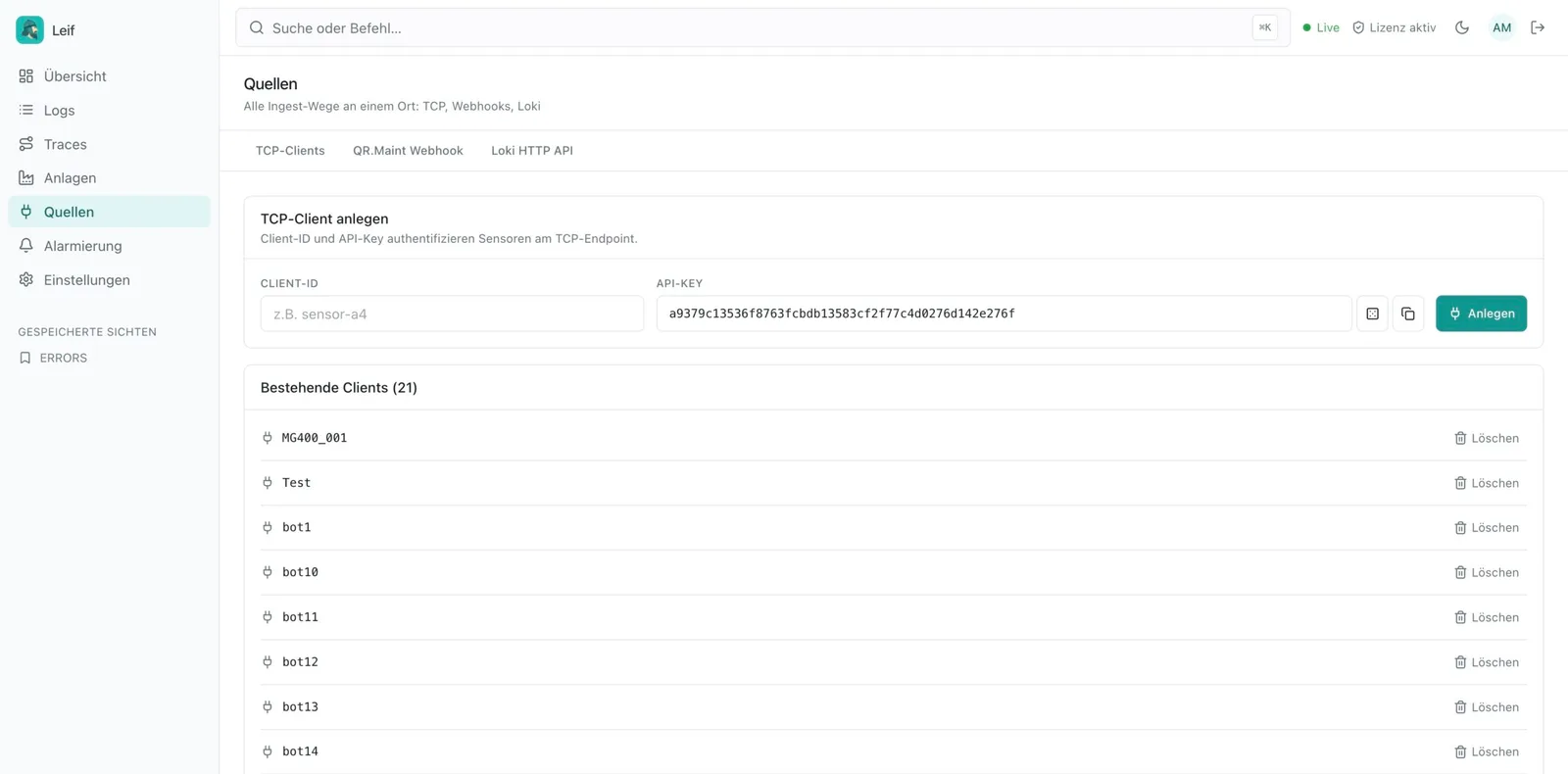The image size is (1568, 774).
Task: Delete the bot12 client
Action: click(x=1487, y=662)
